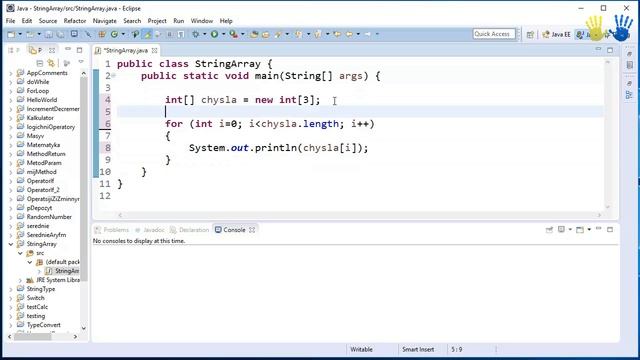Click the editor horizontal scrollbar
The width and height of the screenshot is (640, 360).
click(359, 215)
